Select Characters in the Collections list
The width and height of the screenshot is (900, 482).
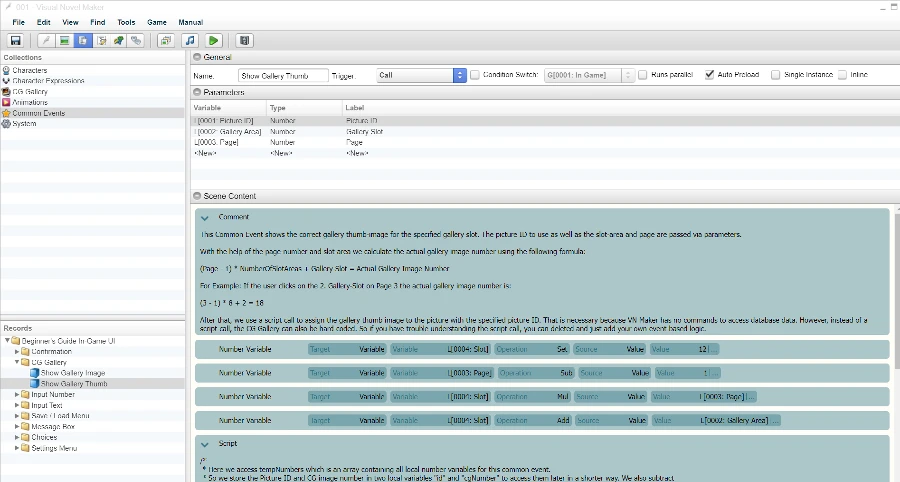tap(30, 70)
